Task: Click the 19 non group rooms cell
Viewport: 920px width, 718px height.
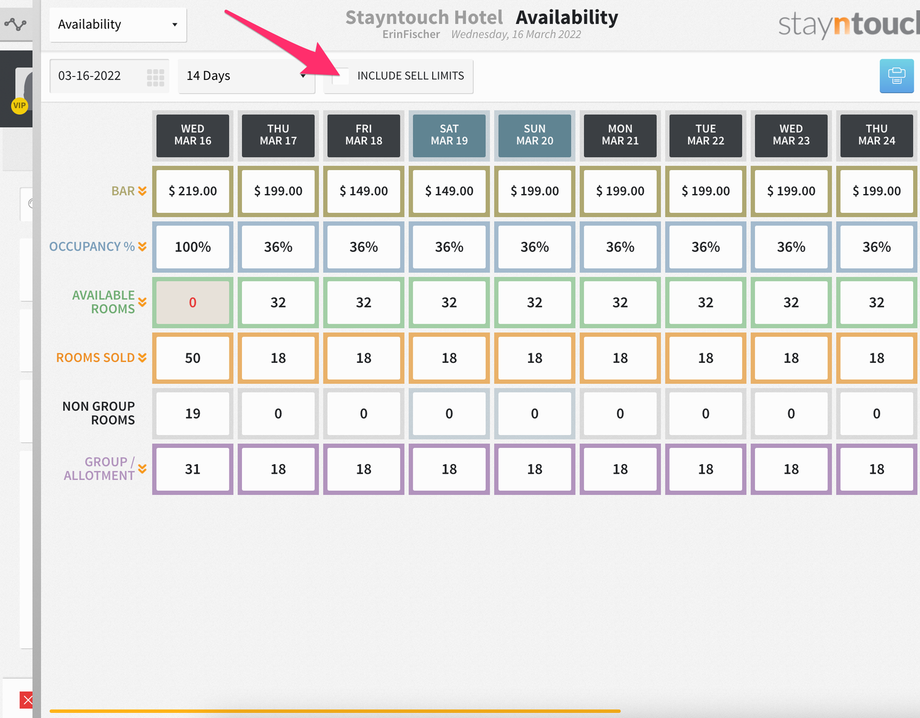Action: 192,414
